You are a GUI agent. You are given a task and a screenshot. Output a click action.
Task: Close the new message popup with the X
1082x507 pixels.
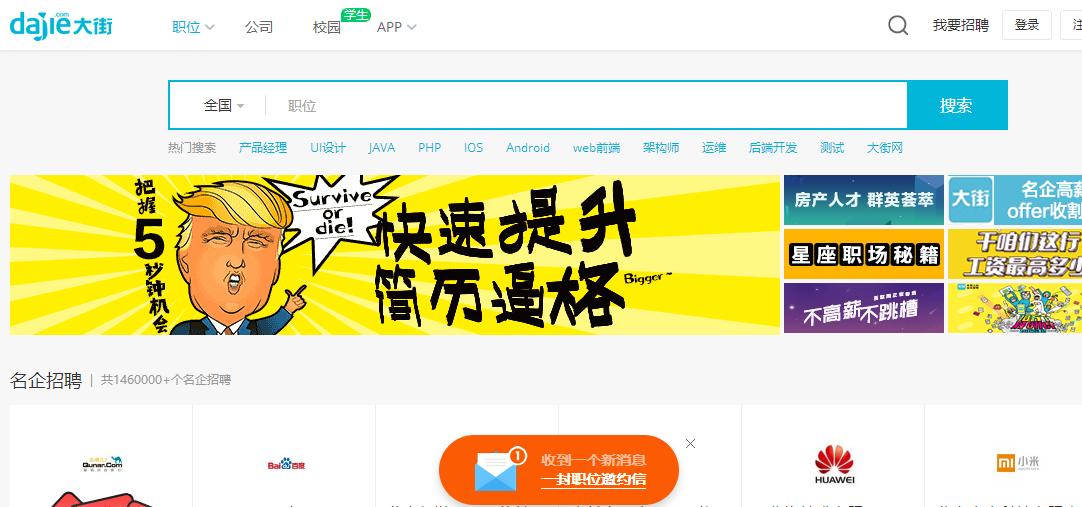click(690, 444)
